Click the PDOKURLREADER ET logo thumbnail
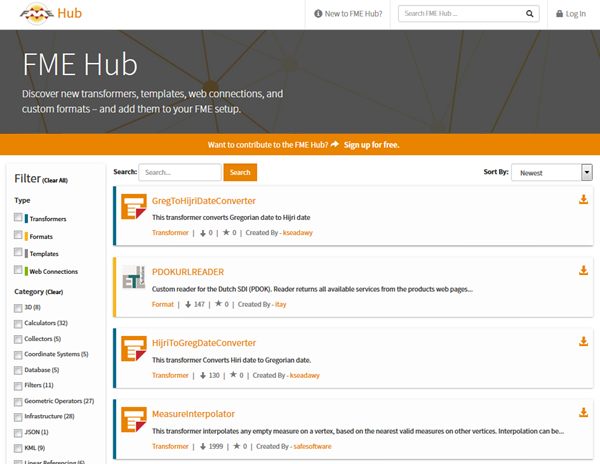This screenshot has width=600, height=464. tap(134, 277)
